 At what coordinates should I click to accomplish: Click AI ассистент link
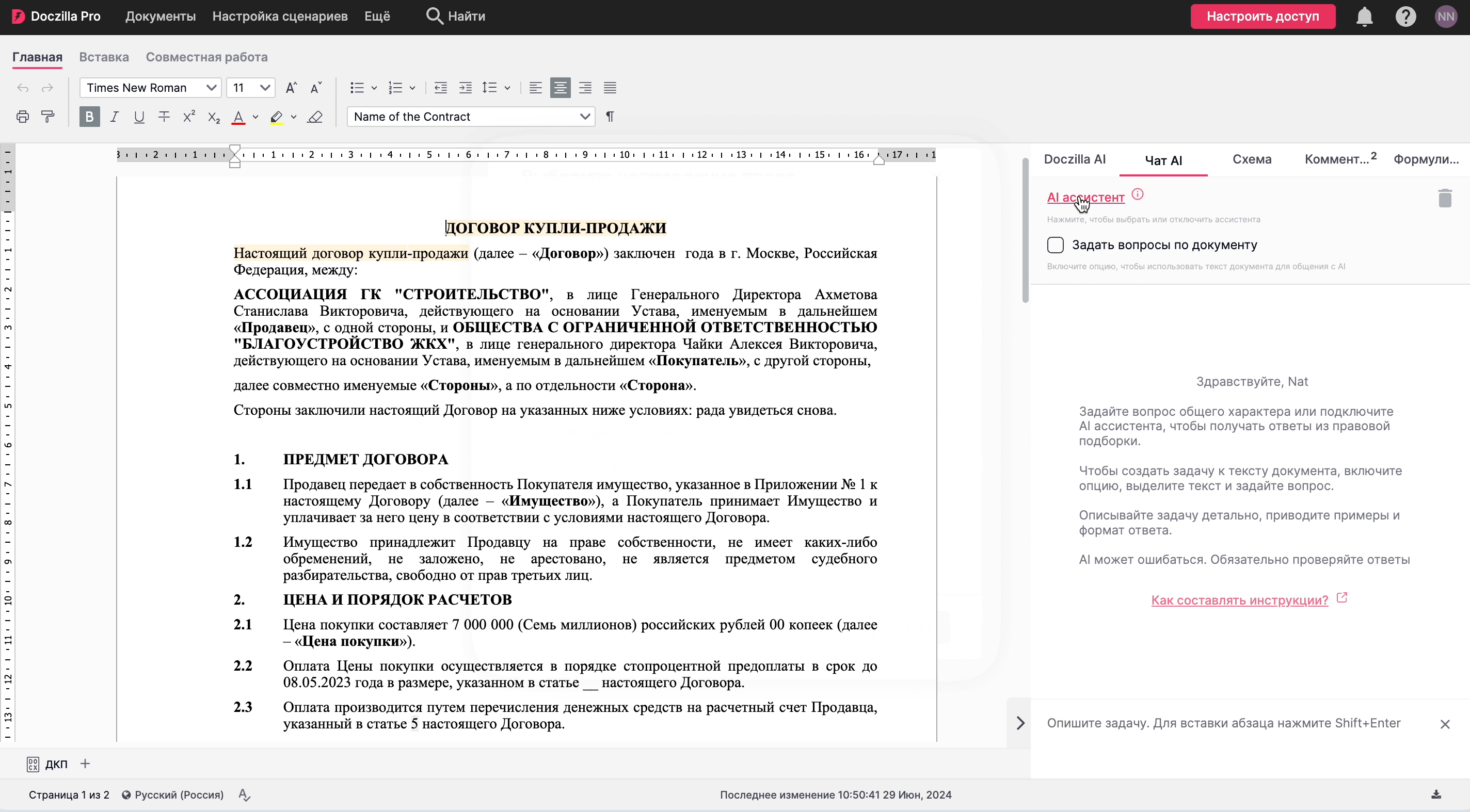click(x=1085, y=197)
